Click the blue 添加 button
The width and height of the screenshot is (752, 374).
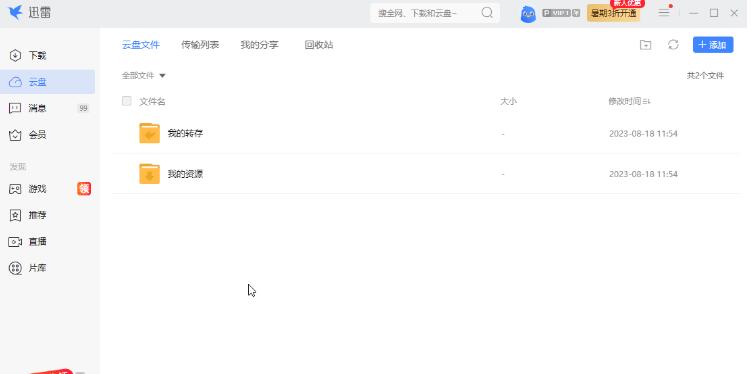click(x=713, y=45)
